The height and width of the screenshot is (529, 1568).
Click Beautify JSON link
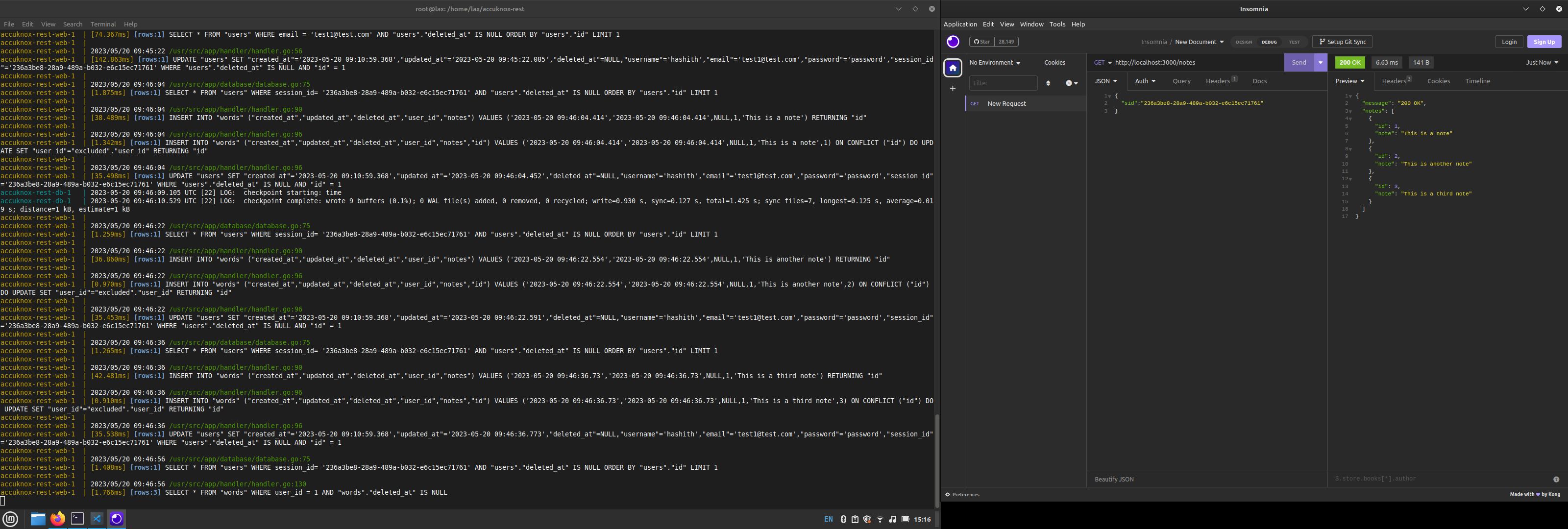point(1114,479)
